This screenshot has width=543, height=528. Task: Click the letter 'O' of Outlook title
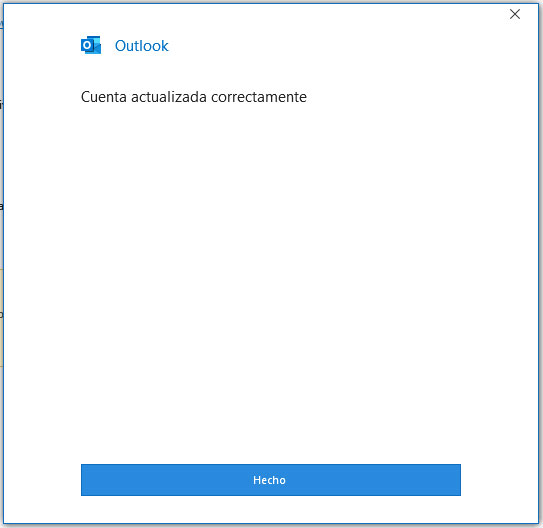121,46
